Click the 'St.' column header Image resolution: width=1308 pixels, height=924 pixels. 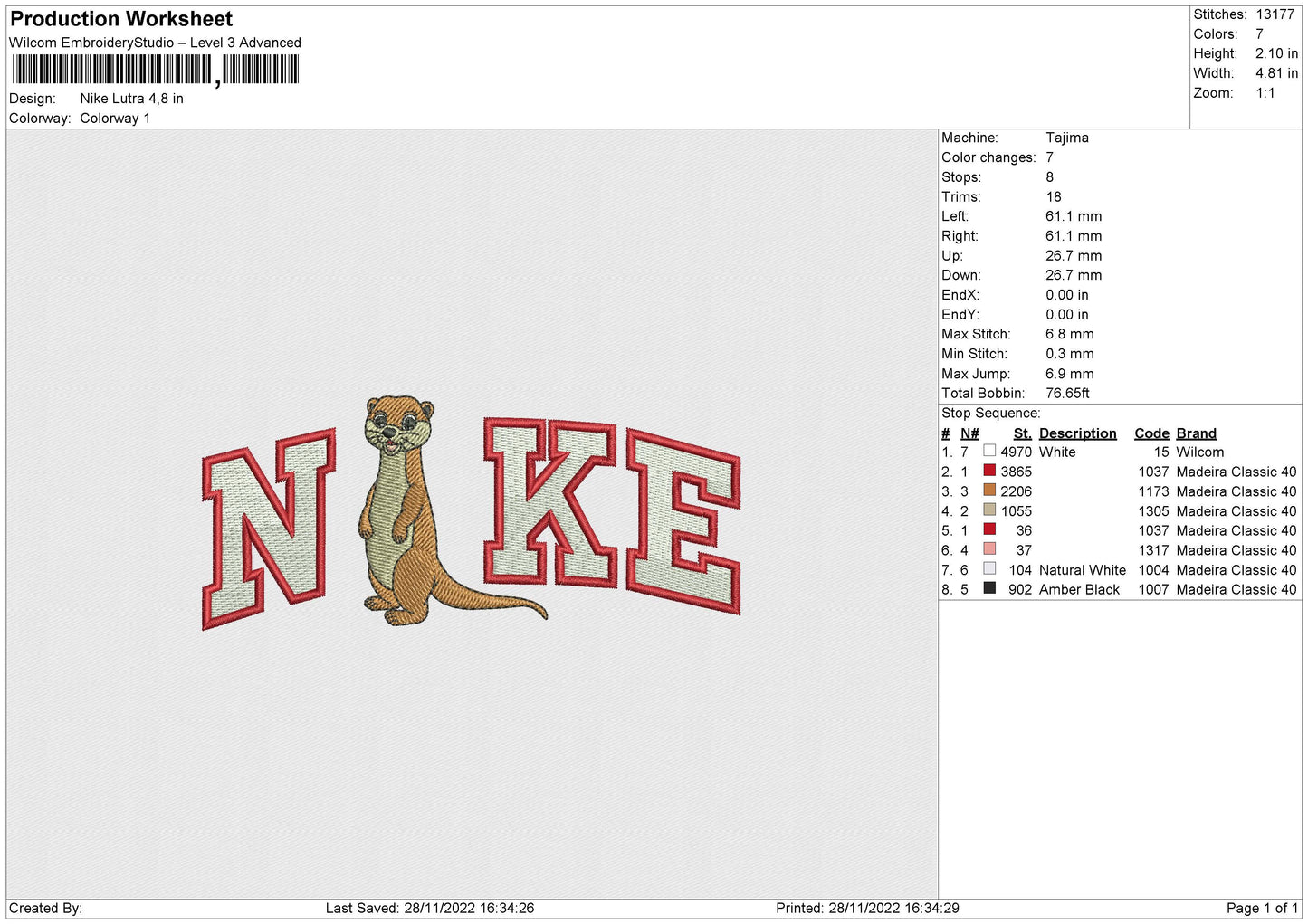coord(1022,433)
